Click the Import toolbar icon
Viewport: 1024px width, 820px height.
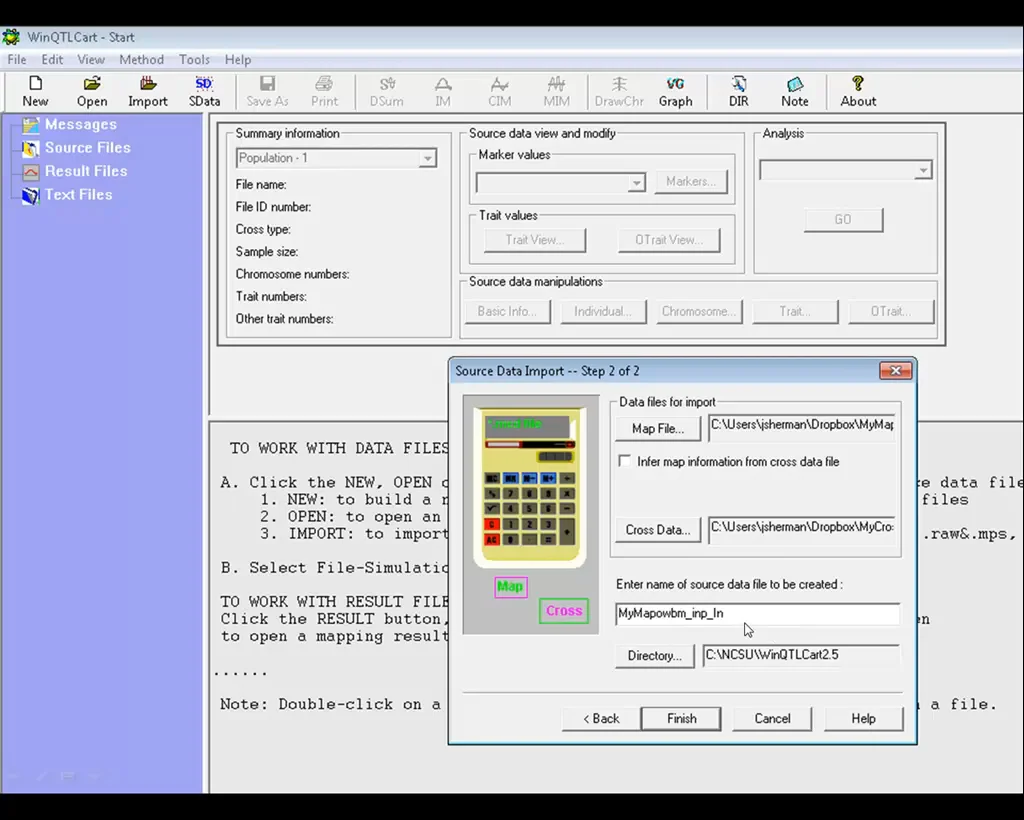click(148, 91)
